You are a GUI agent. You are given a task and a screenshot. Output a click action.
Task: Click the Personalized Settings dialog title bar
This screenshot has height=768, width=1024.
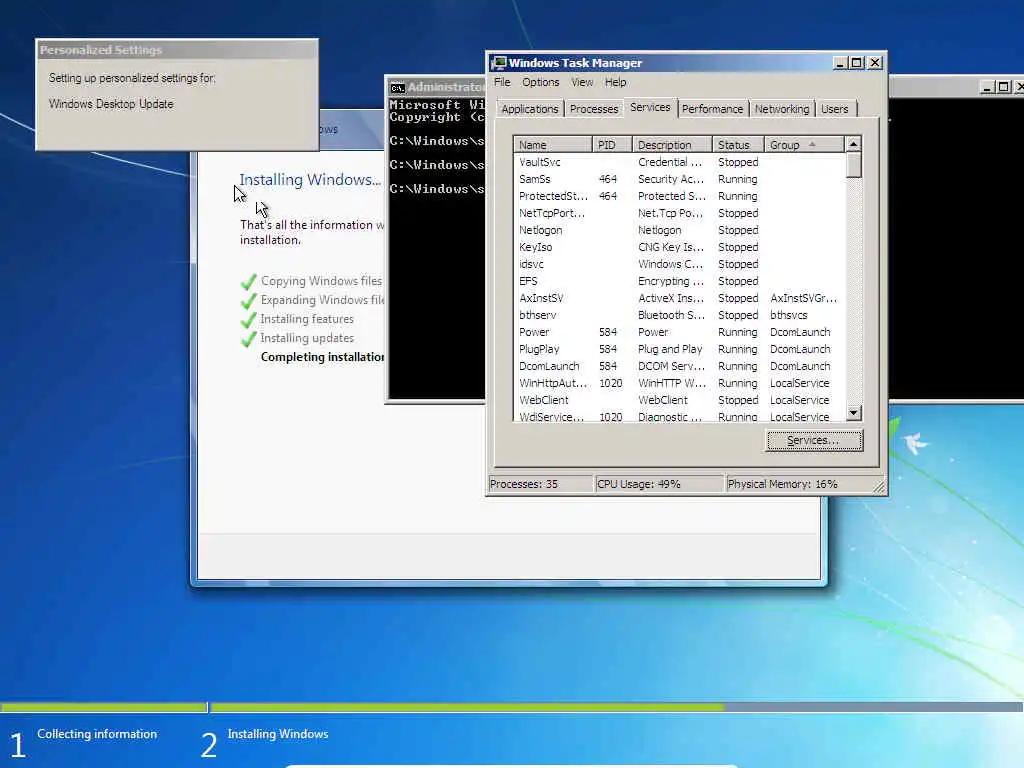[177, 50]
